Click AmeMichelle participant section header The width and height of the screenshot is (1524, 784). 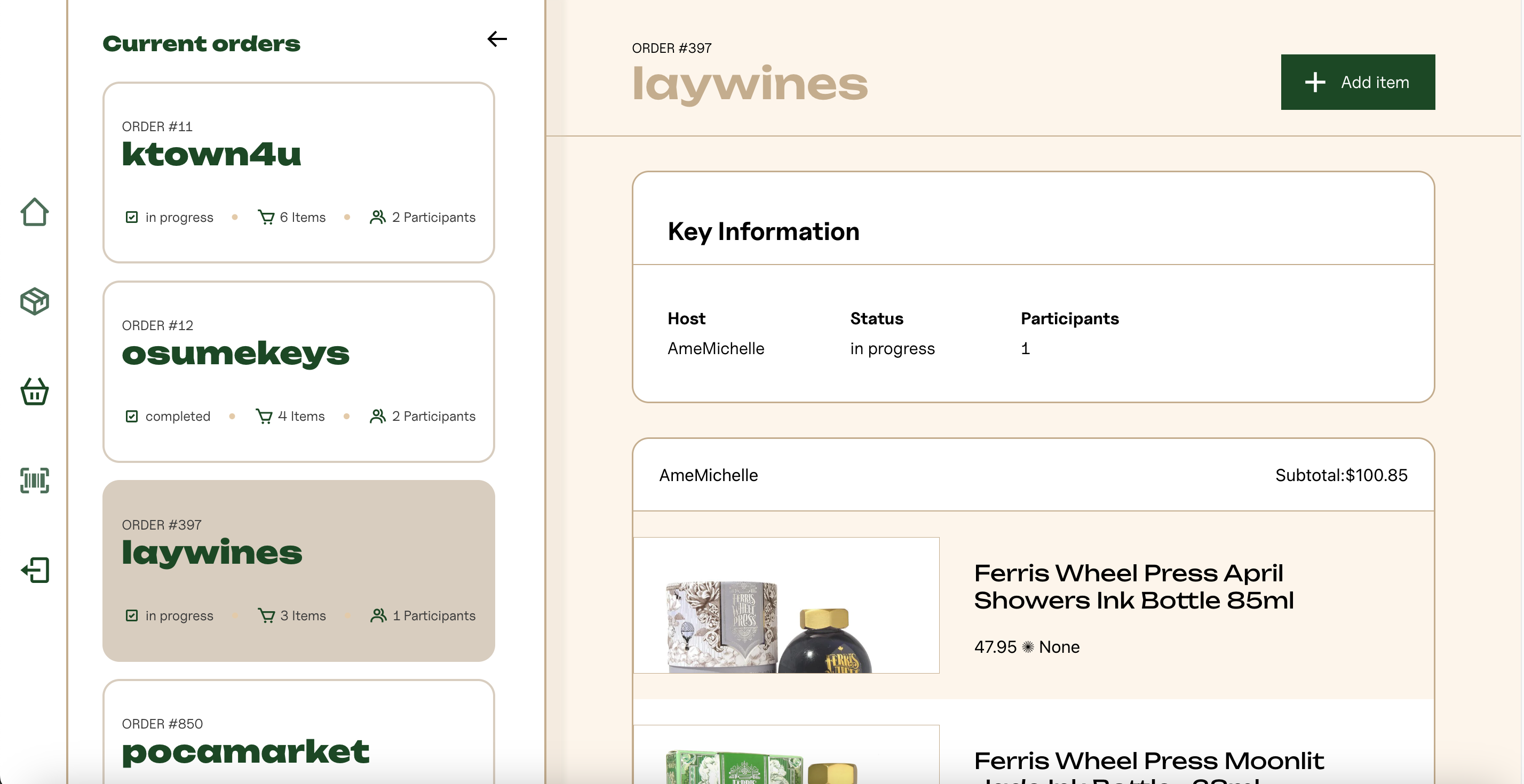(x=708, y=475)
